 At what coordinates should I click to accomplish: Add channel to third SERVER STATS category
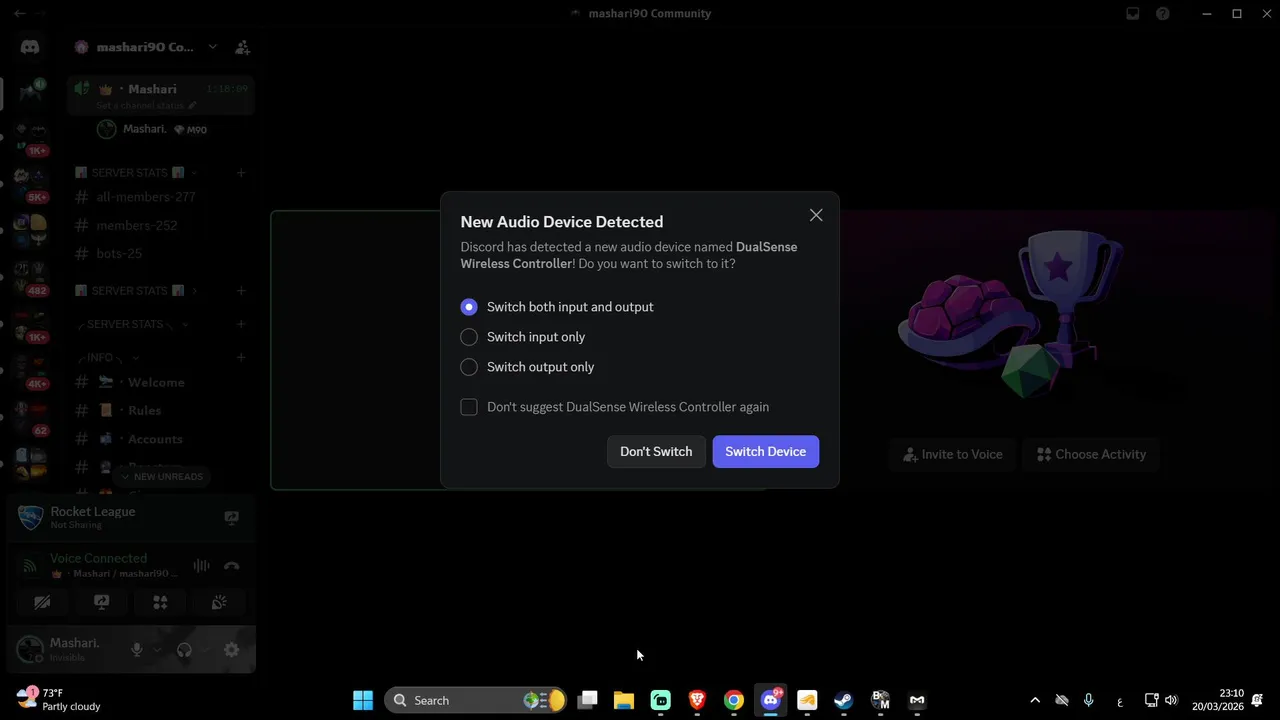[x=241, y=324]
